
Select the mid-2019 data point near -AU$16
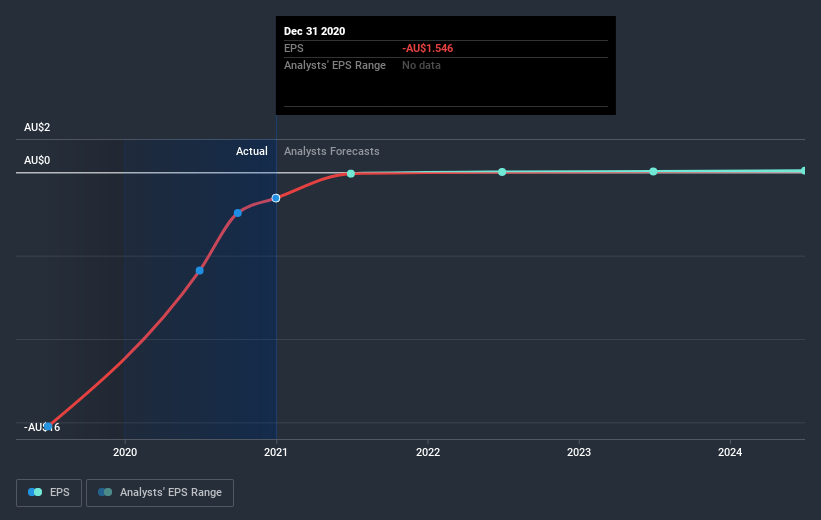click(48, 426)
